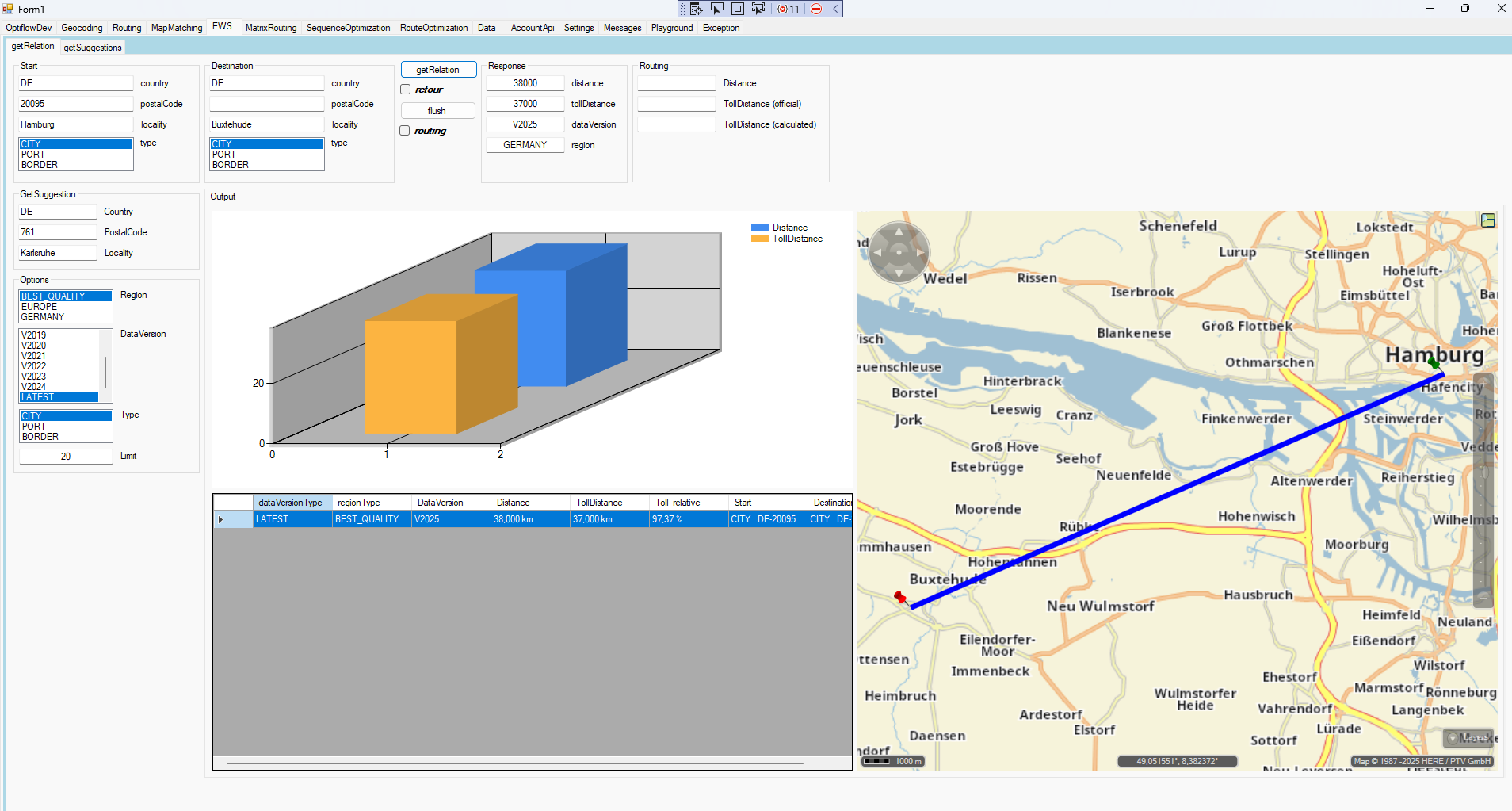The height and width of the screenshot is (811, 1512).
Task: Click the binding errors counter icon
Action: pyautogui.click(x=788, y=9)
